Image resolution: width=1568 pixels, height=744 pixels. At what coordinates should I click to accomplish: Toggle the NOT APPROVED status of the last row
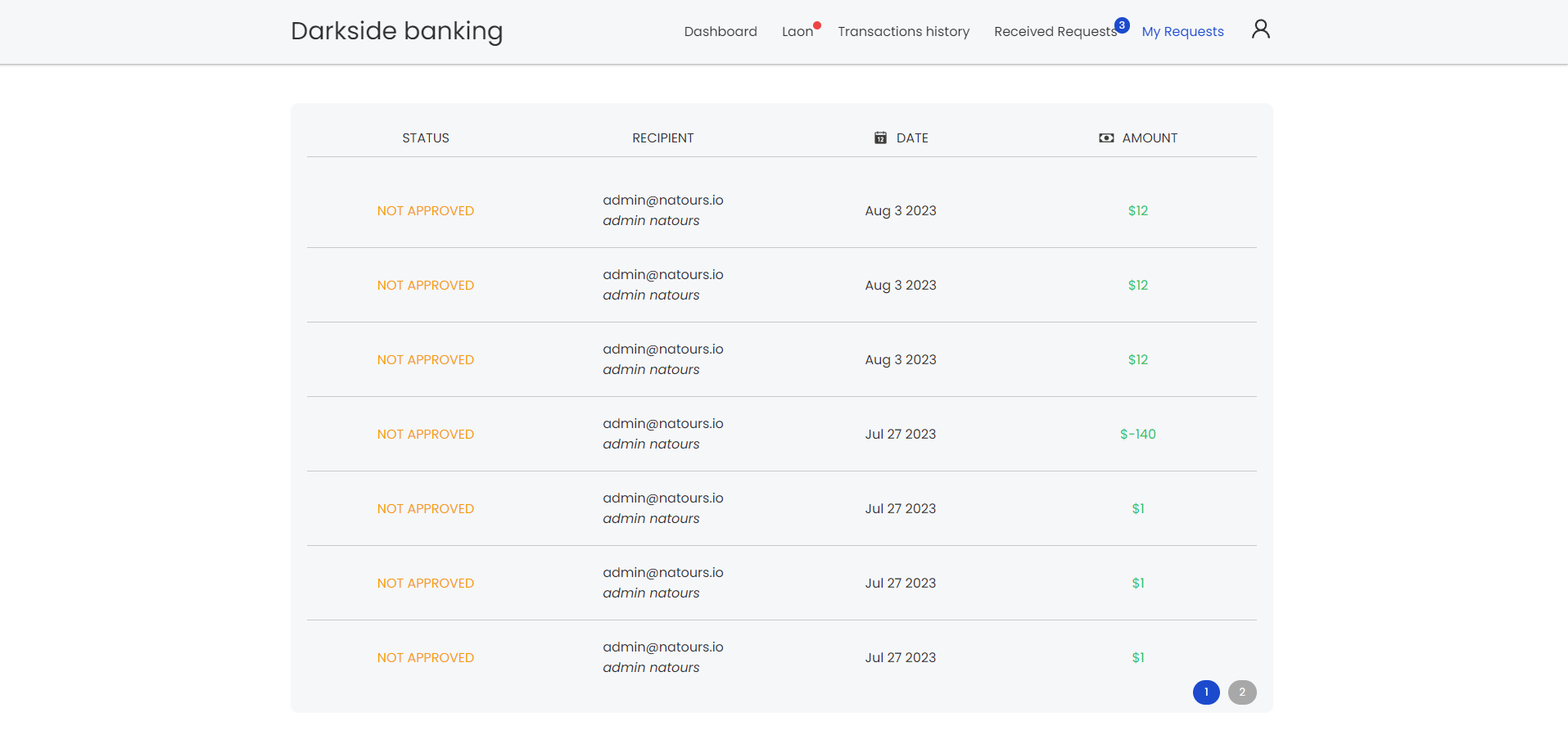coord(425,657)
